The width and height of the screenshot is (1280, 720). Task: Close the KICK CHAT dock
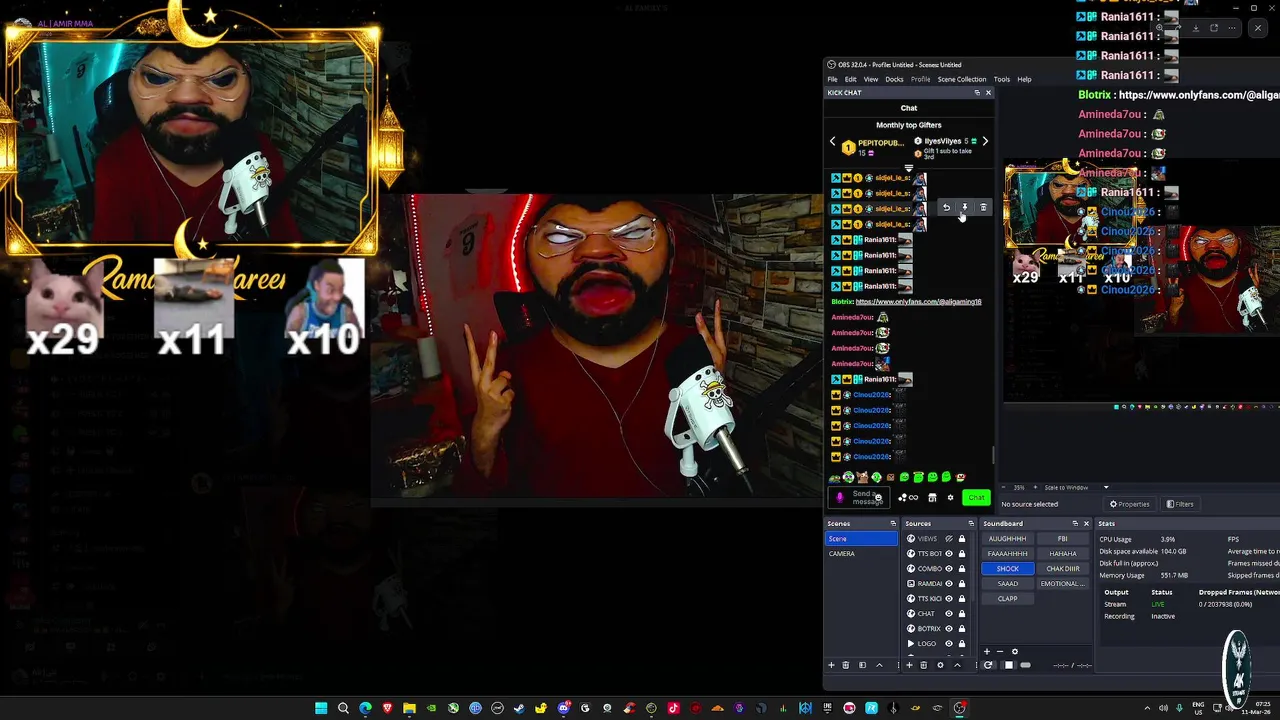pyautogui.click(x=988, y=93)
